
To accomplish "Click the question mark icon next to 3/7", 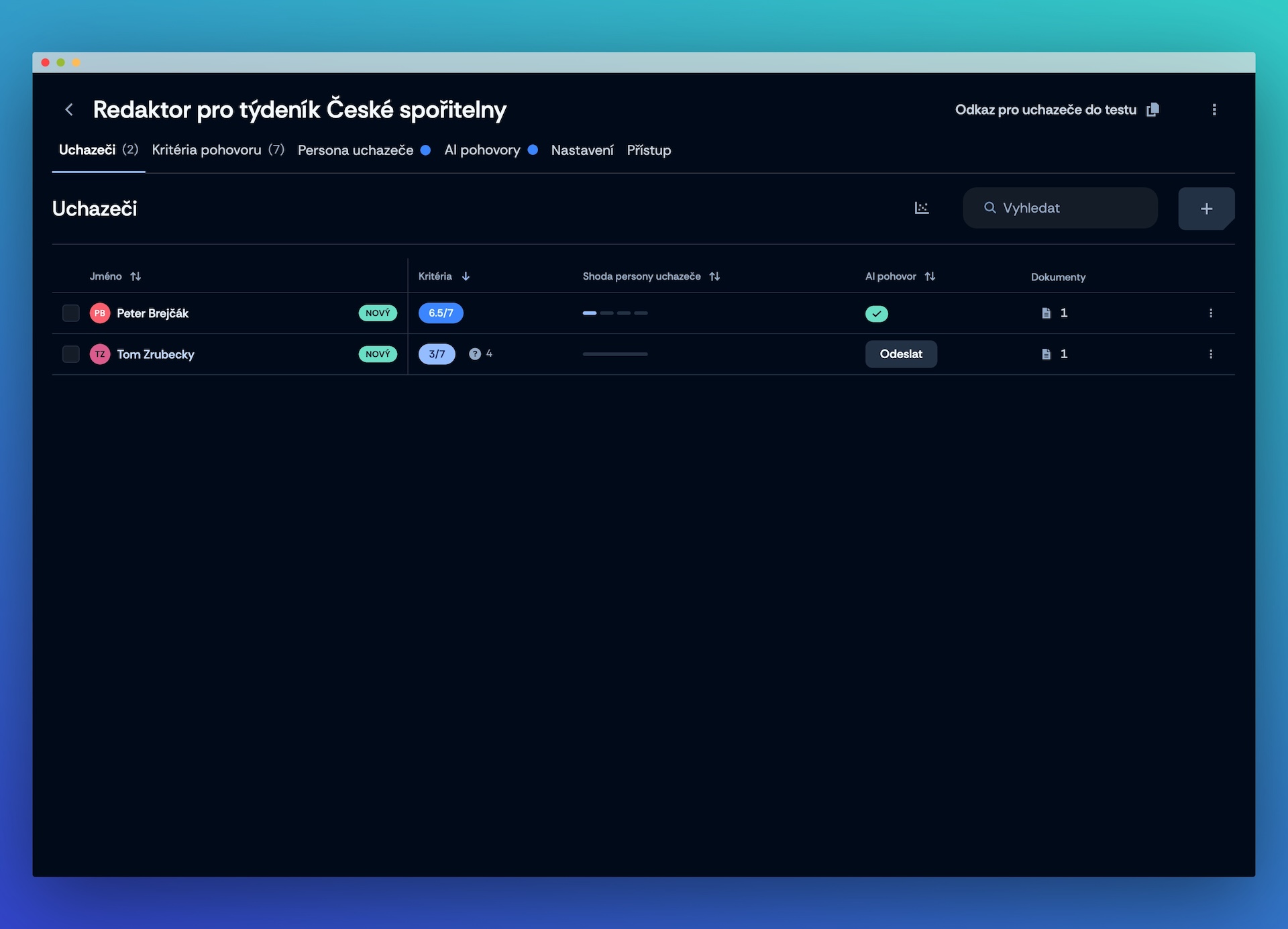I will coord(475,354).
